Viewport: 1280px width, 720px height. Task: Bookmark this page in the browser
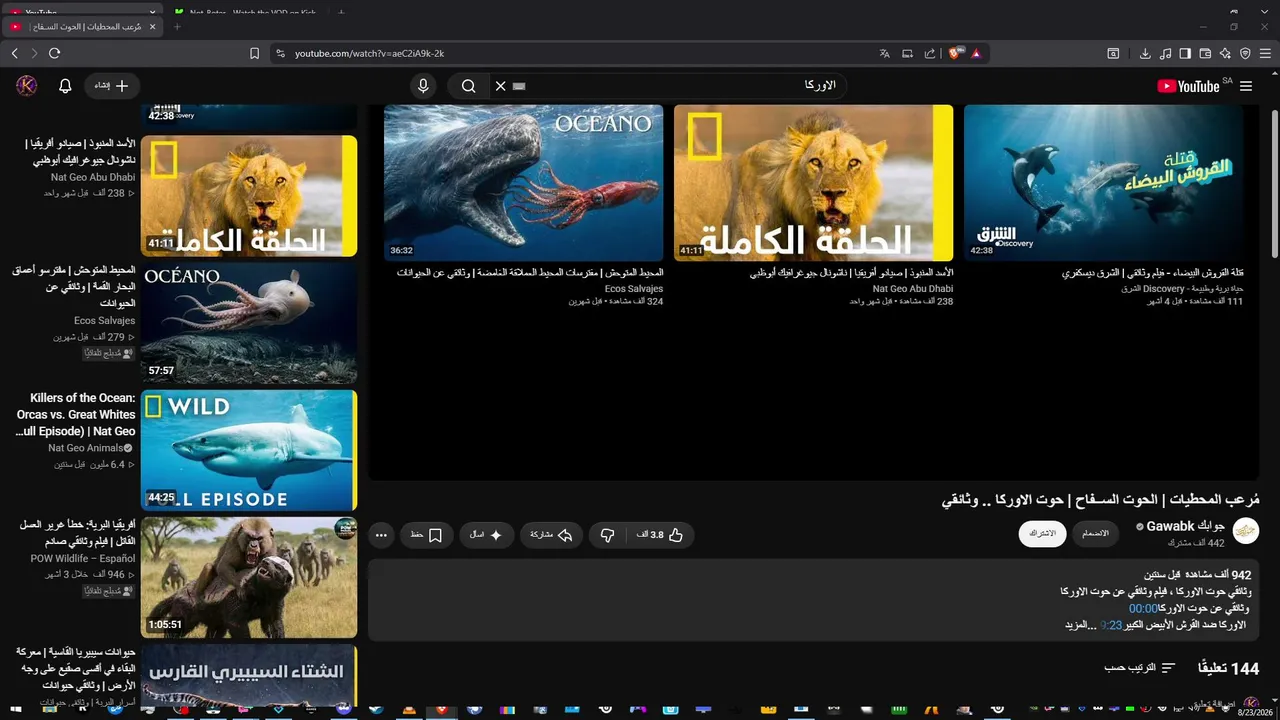coord(254,53)
